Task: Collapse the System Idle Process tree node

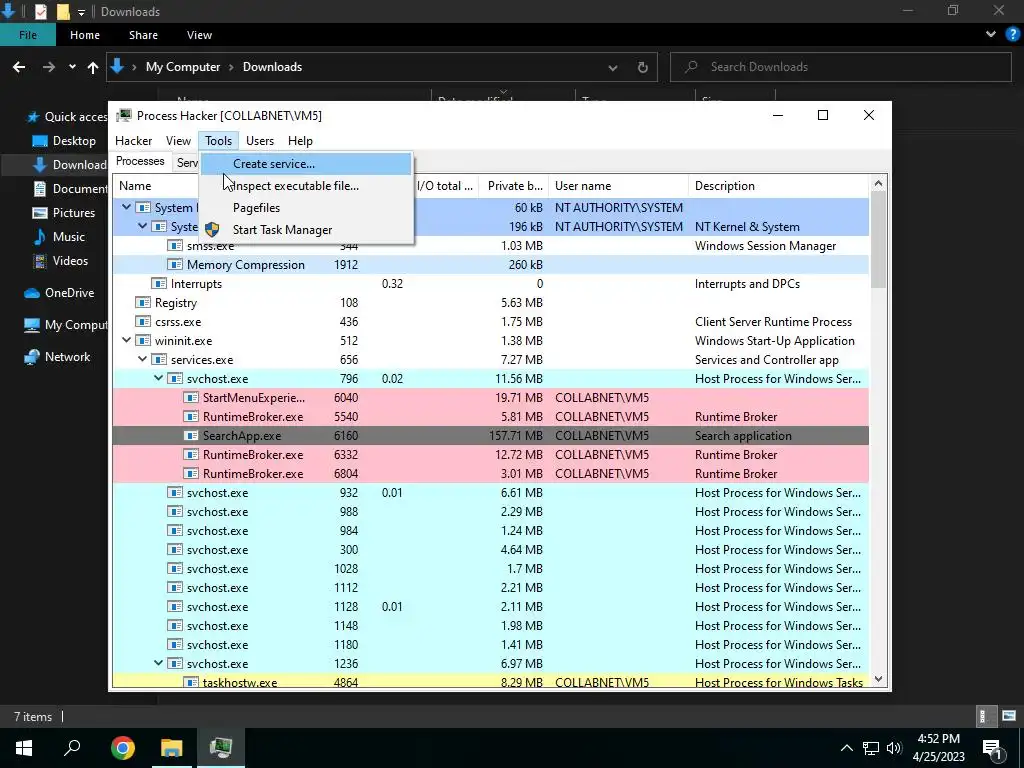Action: [x=127, y=208]
